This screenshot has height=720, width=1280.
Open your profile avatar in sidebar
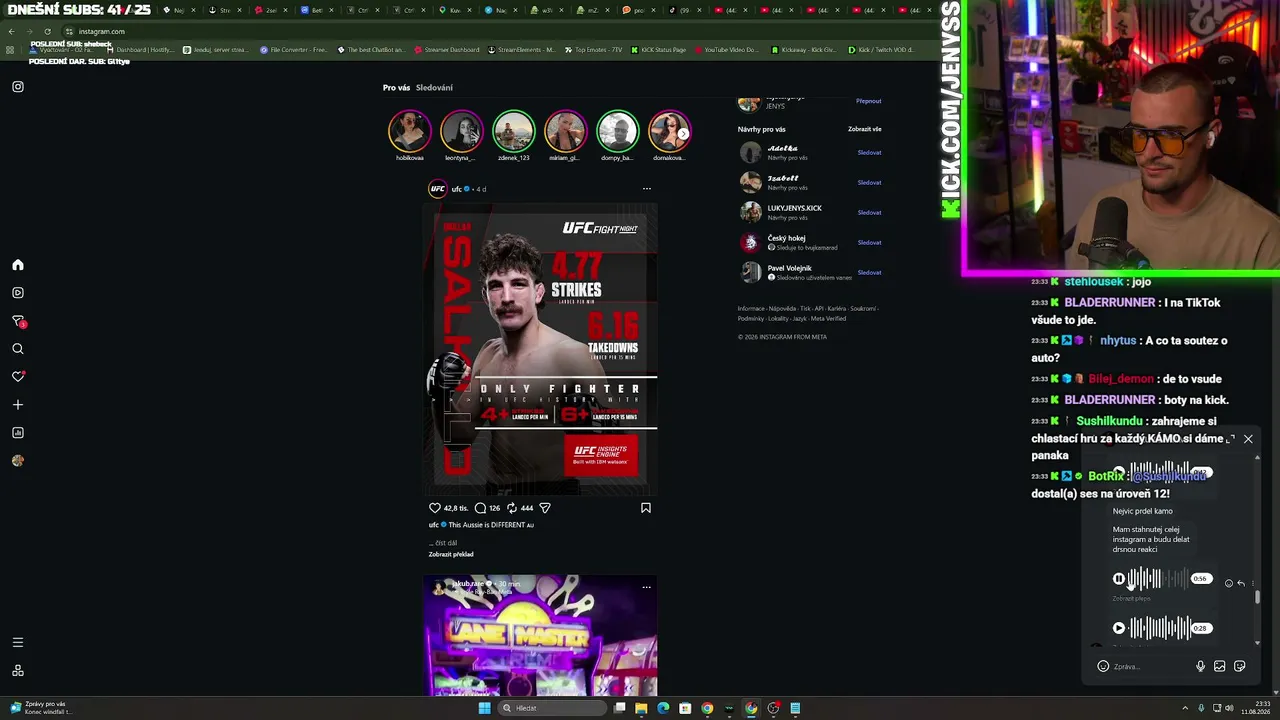[18, 461]
